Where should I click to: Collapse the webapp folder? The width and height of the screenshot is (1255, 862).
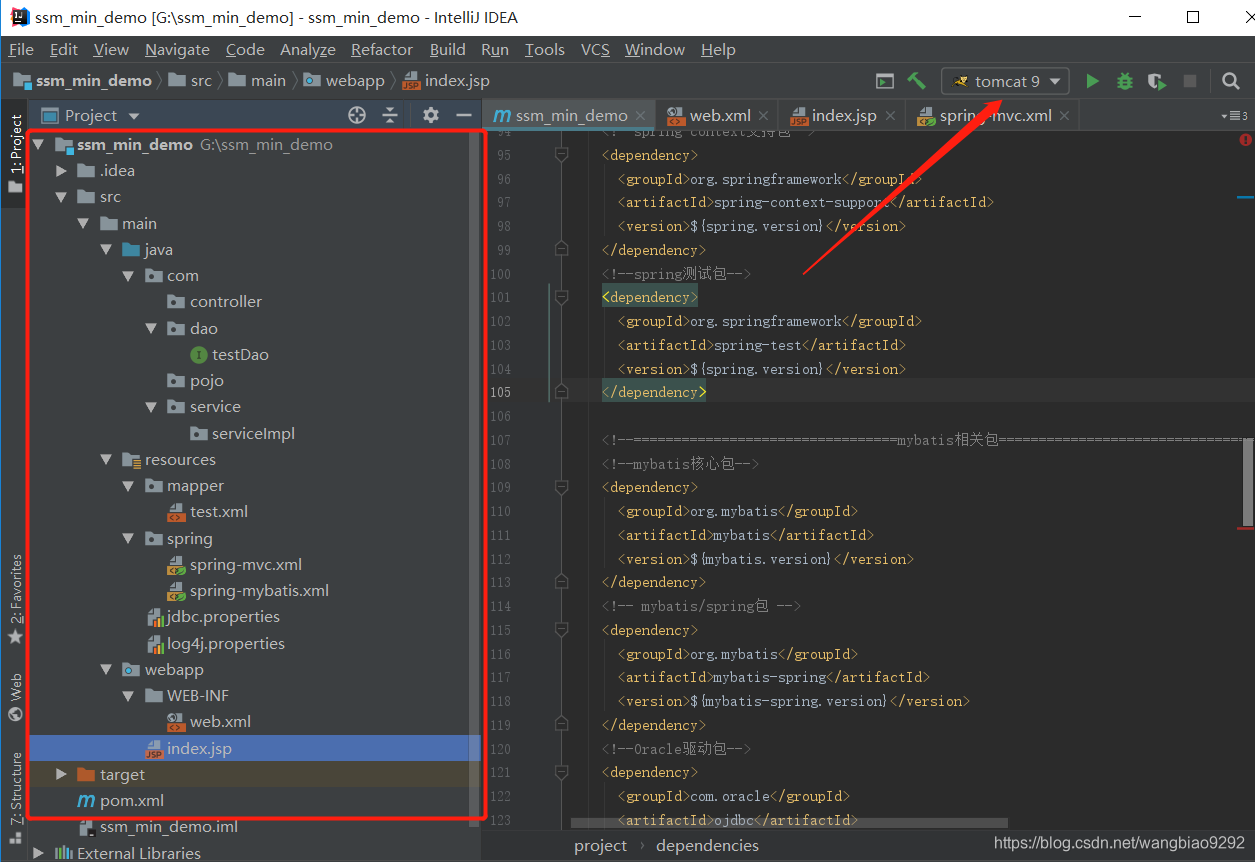(107, 669)
